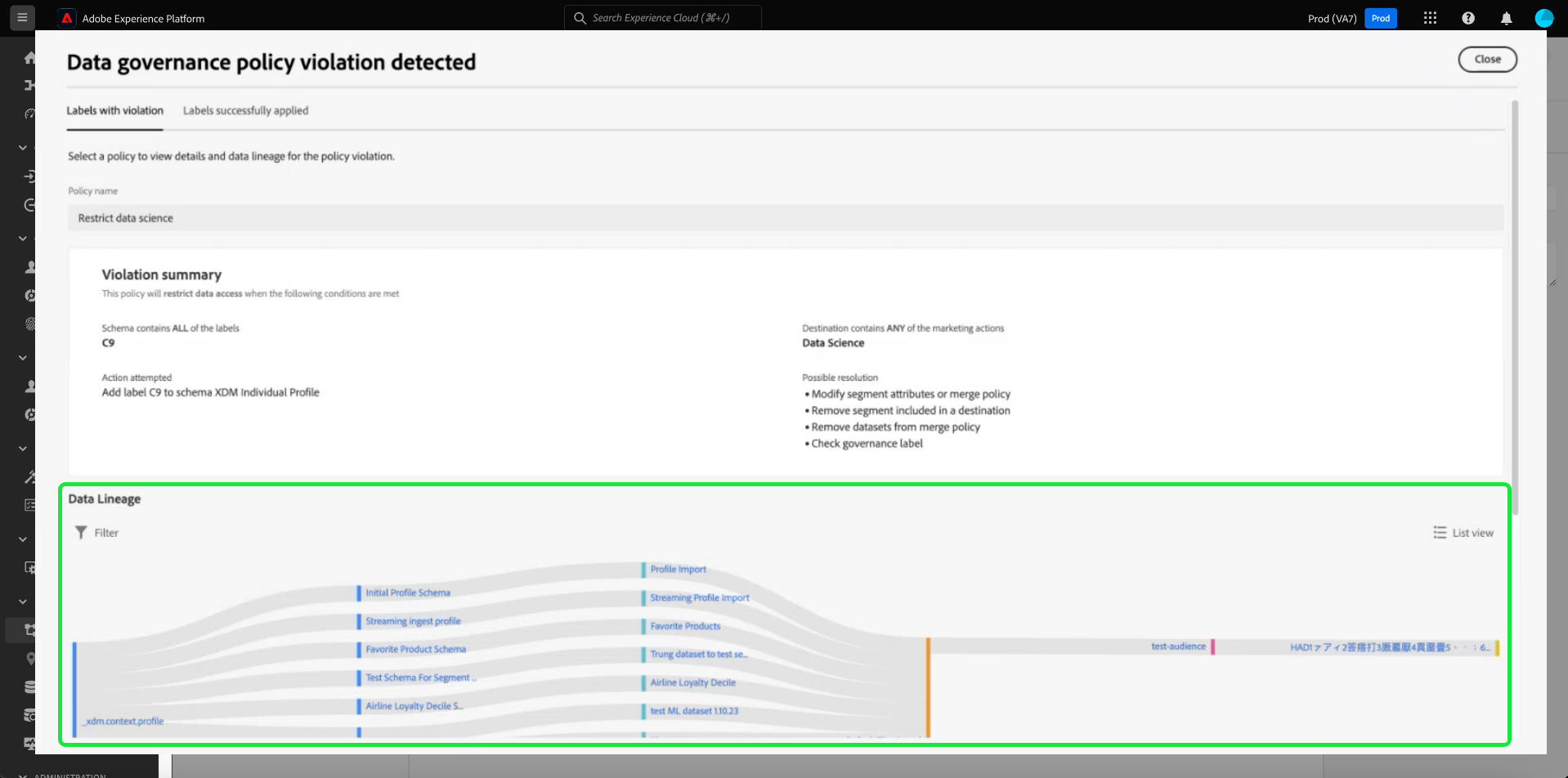View notifications via the bell icon

[x=1506, y=18]
